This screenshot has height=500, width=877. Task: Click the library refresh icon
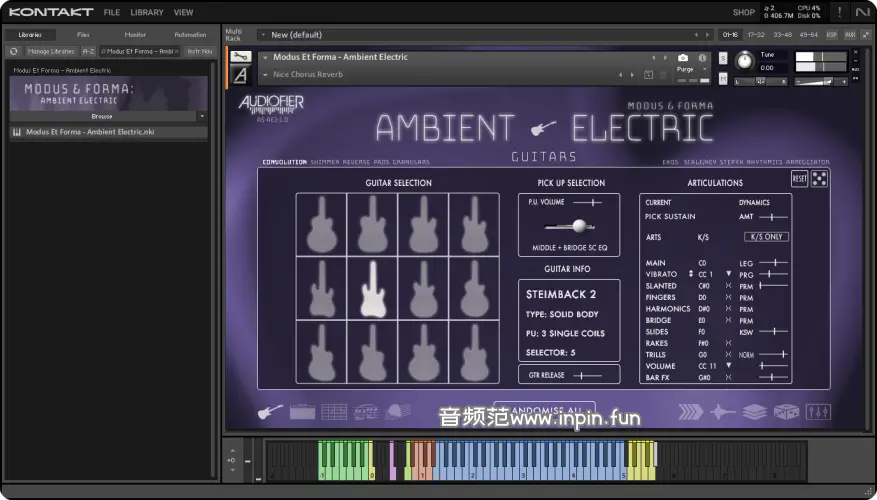(14, 51)
